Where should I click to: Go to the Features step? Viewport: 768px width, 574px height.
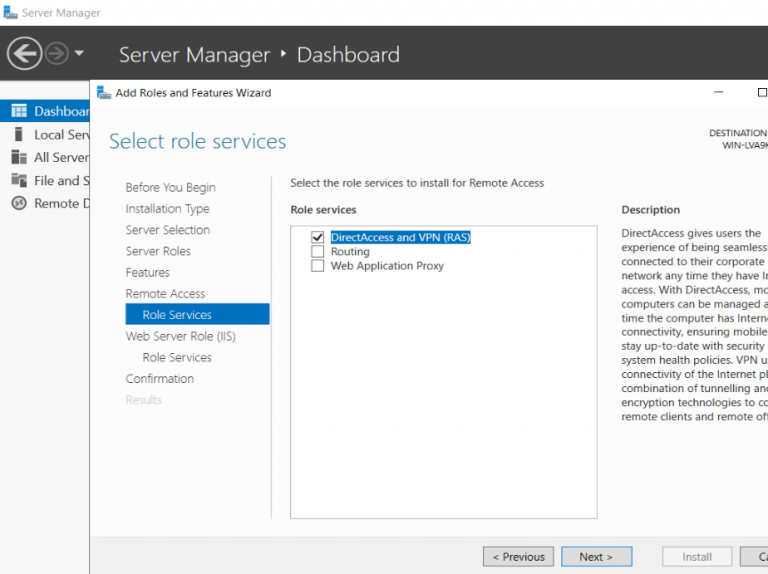coord(147,272)
